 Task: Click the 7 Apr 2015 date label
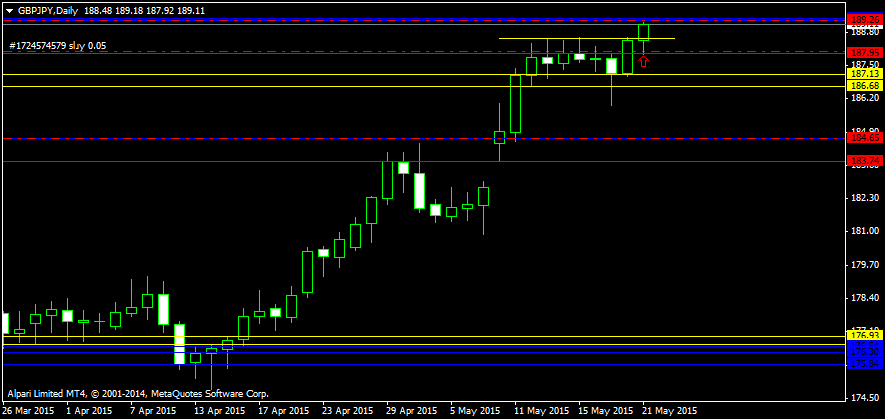pyautogui.click(x=154, y=411)
